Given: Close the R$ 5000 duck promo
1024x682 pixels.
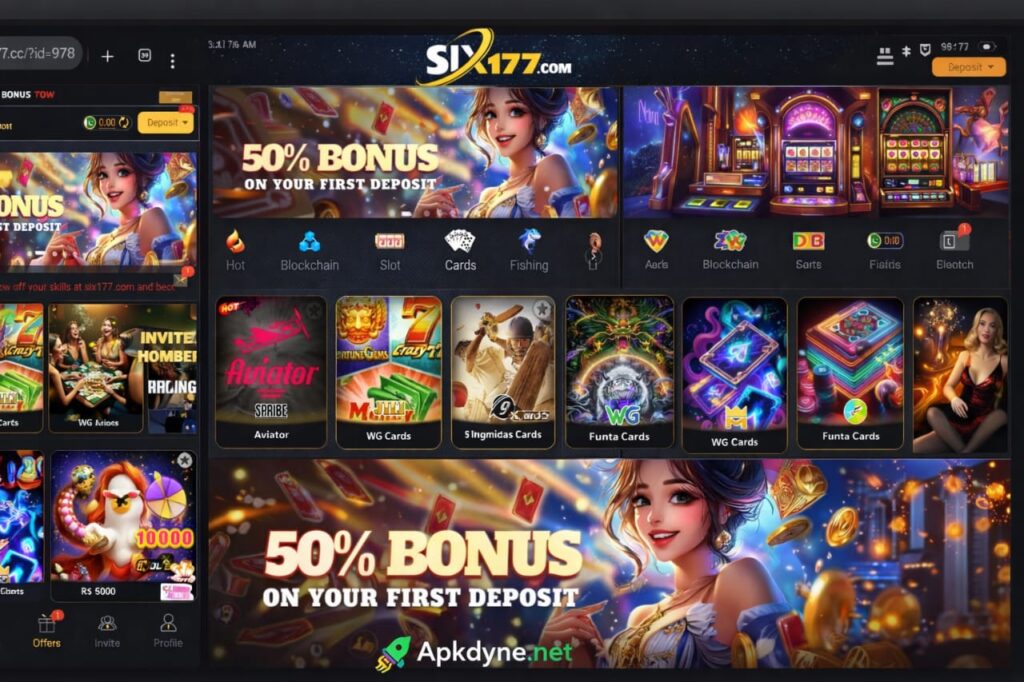Looking at the screenshot, I should click(185, 460).
